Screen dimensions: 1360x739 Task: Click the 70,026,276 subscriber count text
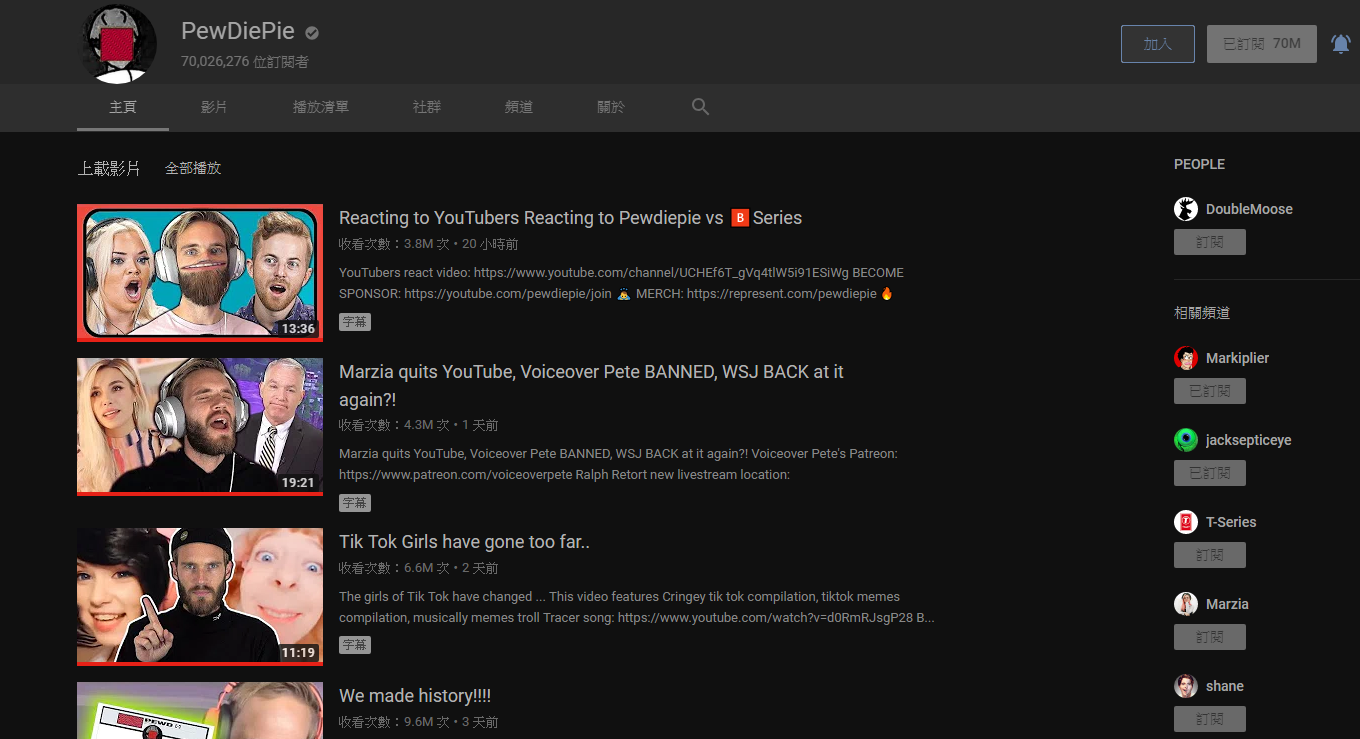[245, 62]
